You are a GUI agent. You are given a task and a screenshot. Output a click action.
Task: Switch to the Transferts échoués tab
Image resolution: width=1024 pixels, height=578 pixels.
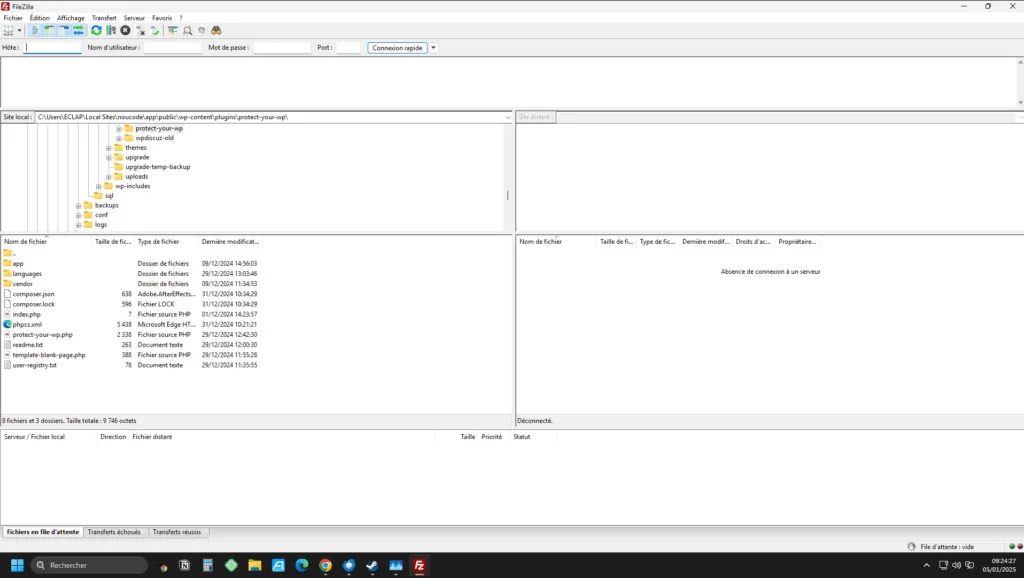(x=117, y=532)
